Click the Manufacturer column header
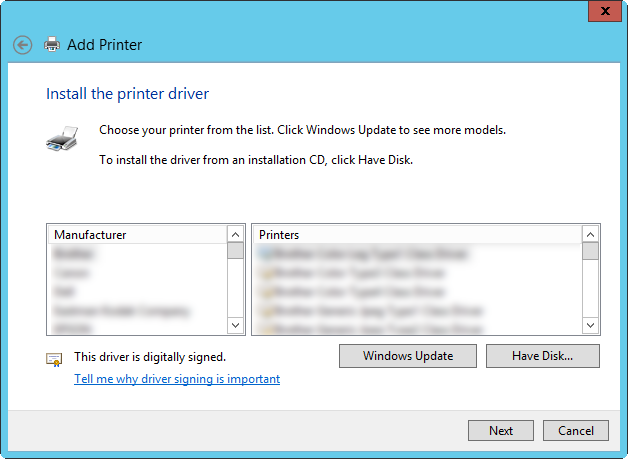The image size is (628, 459). tap(137, 235)
